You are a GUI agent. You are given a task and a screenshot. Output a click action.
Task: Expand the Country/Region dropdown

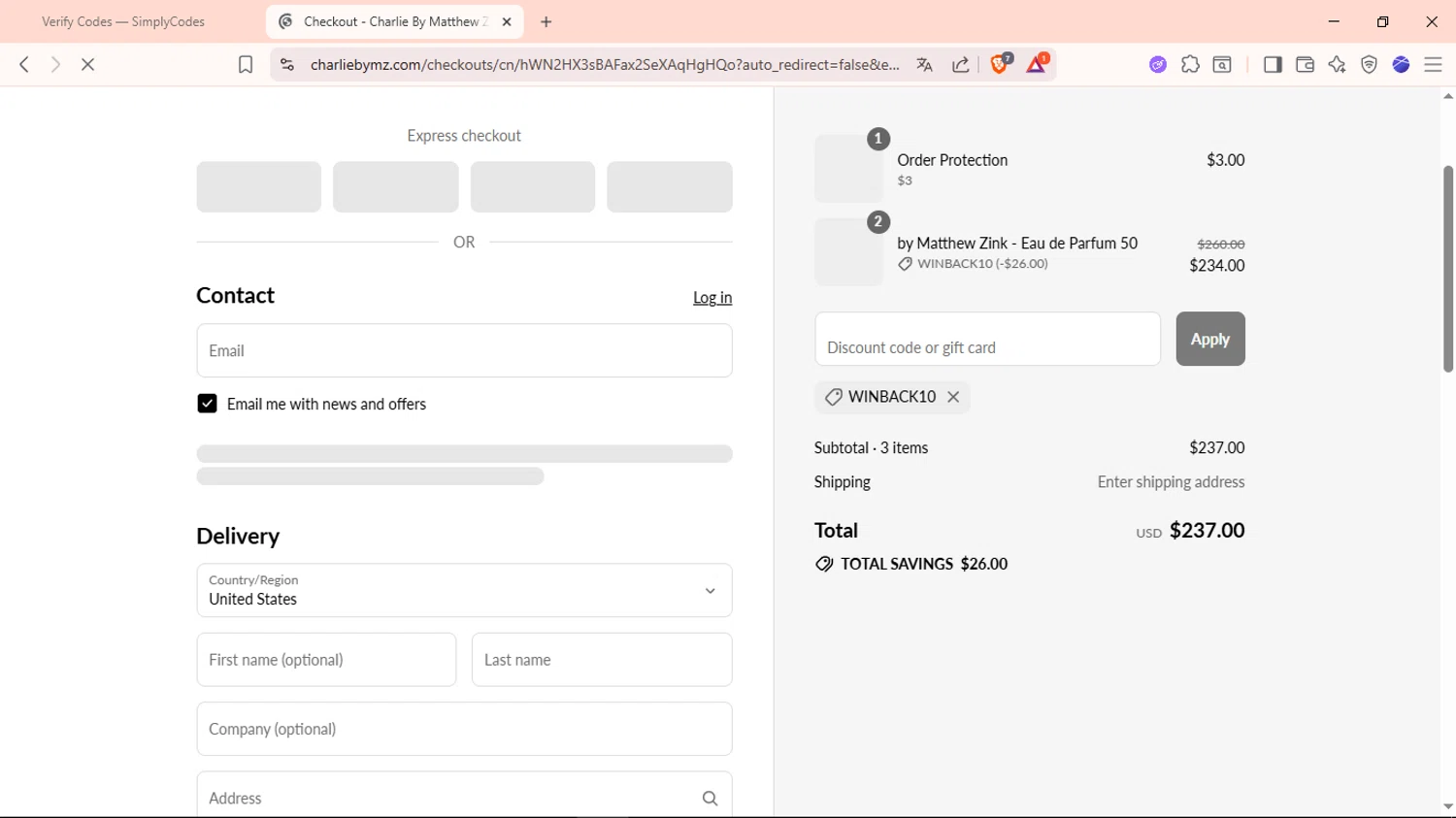click(x=464, y=590)
